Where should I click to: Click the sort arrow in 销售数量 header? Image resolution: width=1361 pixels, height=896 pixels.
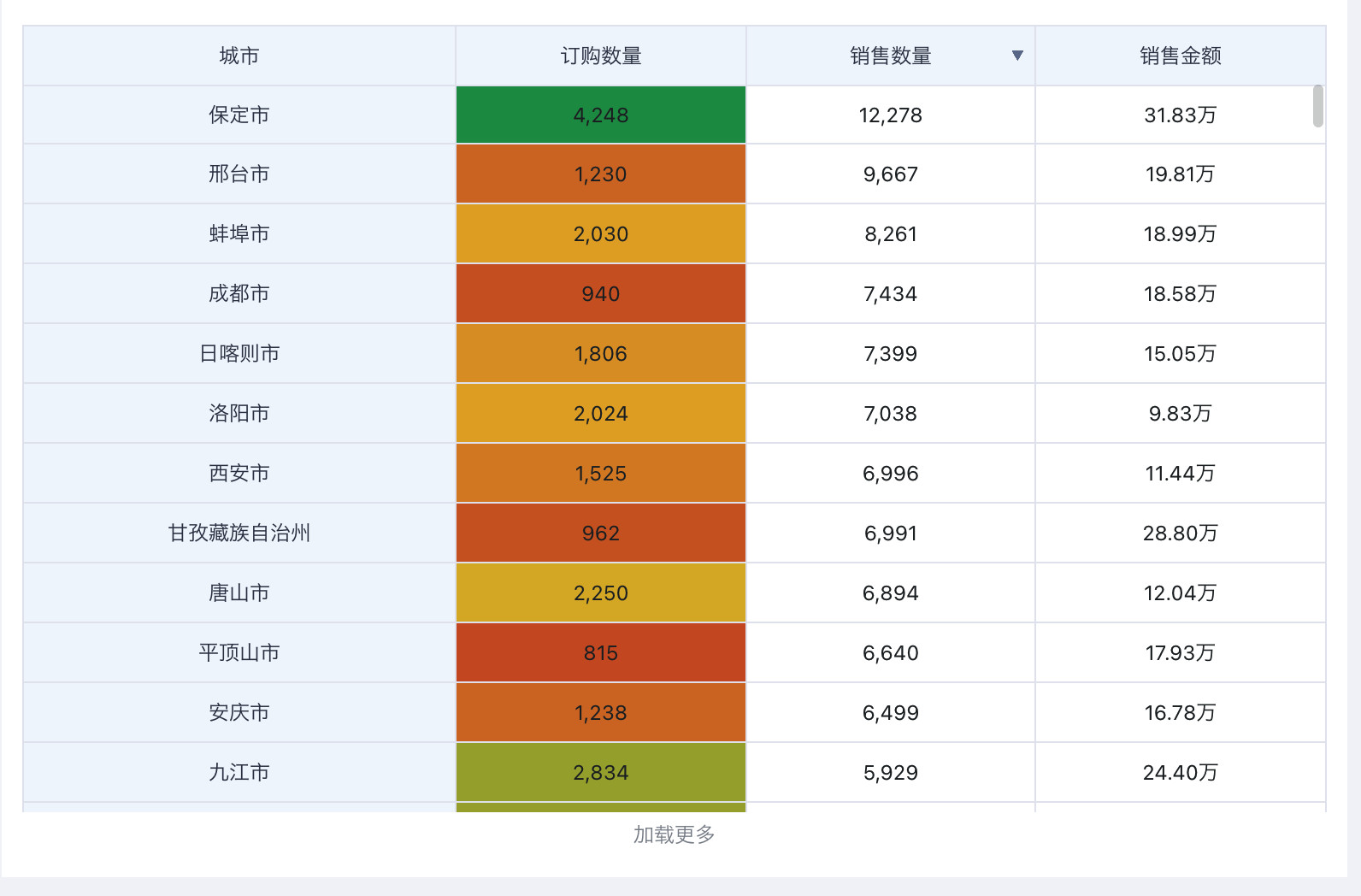coord(1017,56)
